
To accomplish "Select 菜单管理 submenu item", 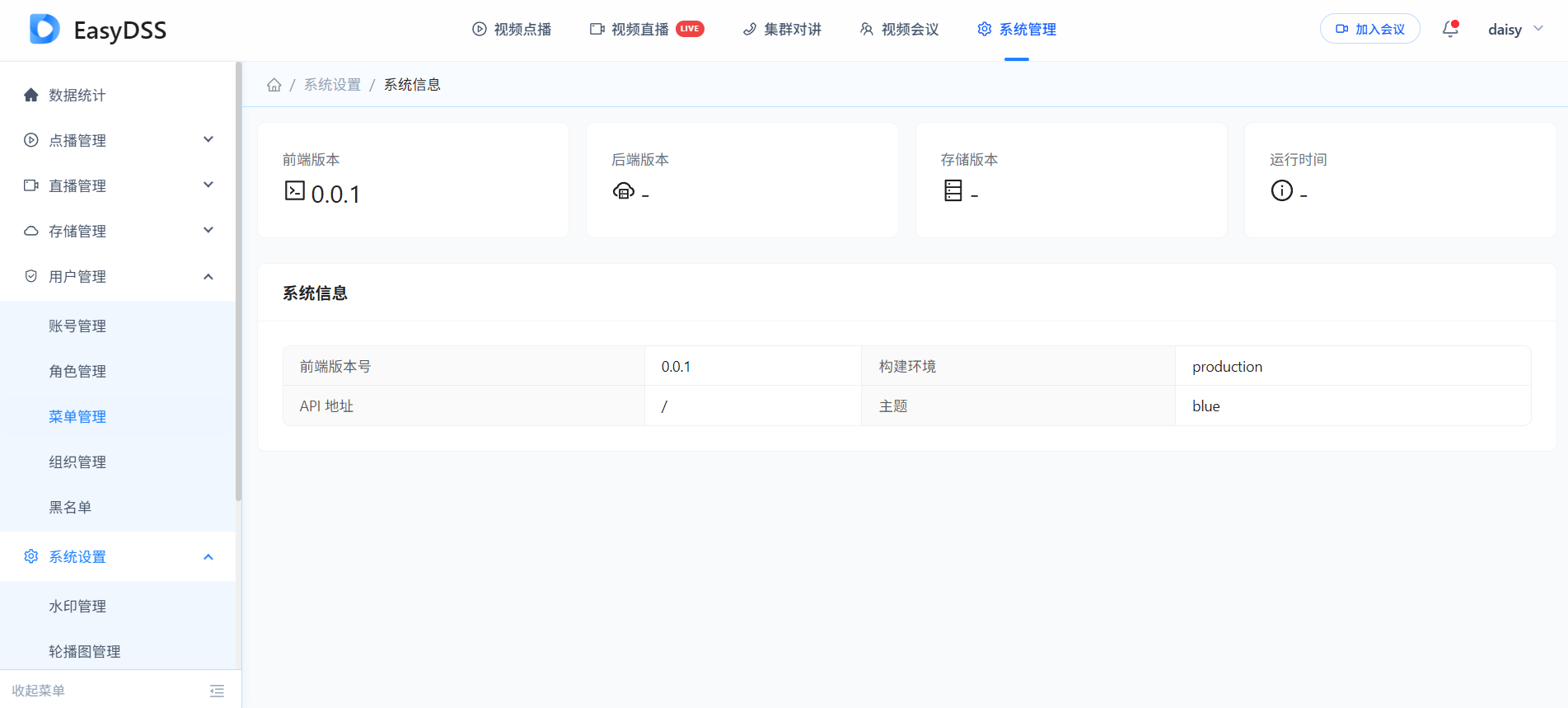I will (x=118, y=416).
